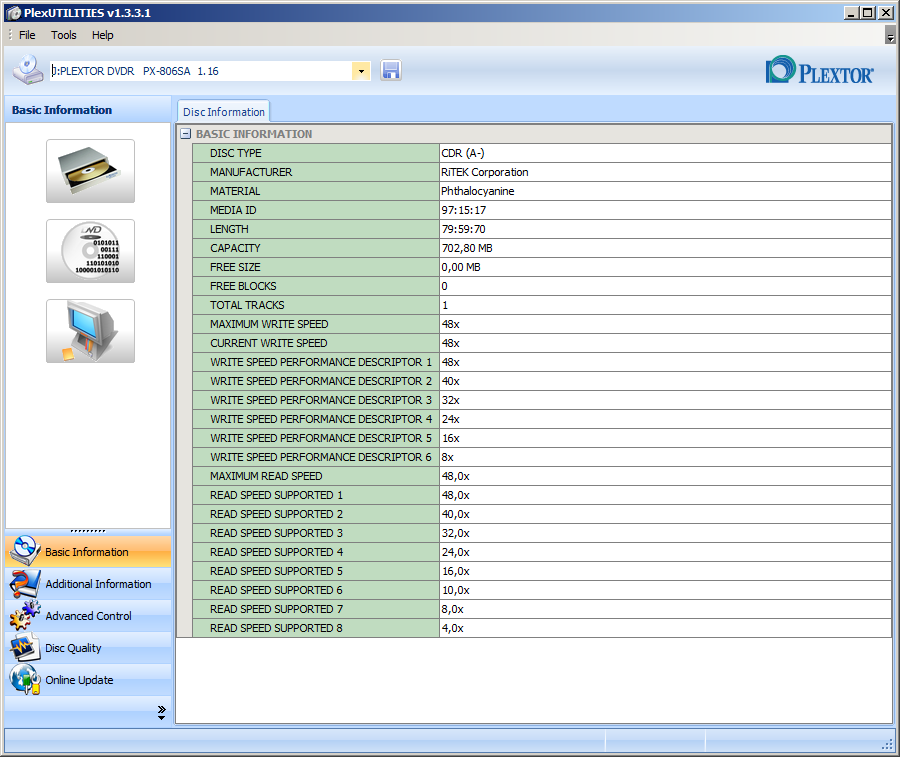Click the READ SPEED SUPPORTED 3 label
The image size is (900, 757).
pyautogui.click(x=277, y=533)
